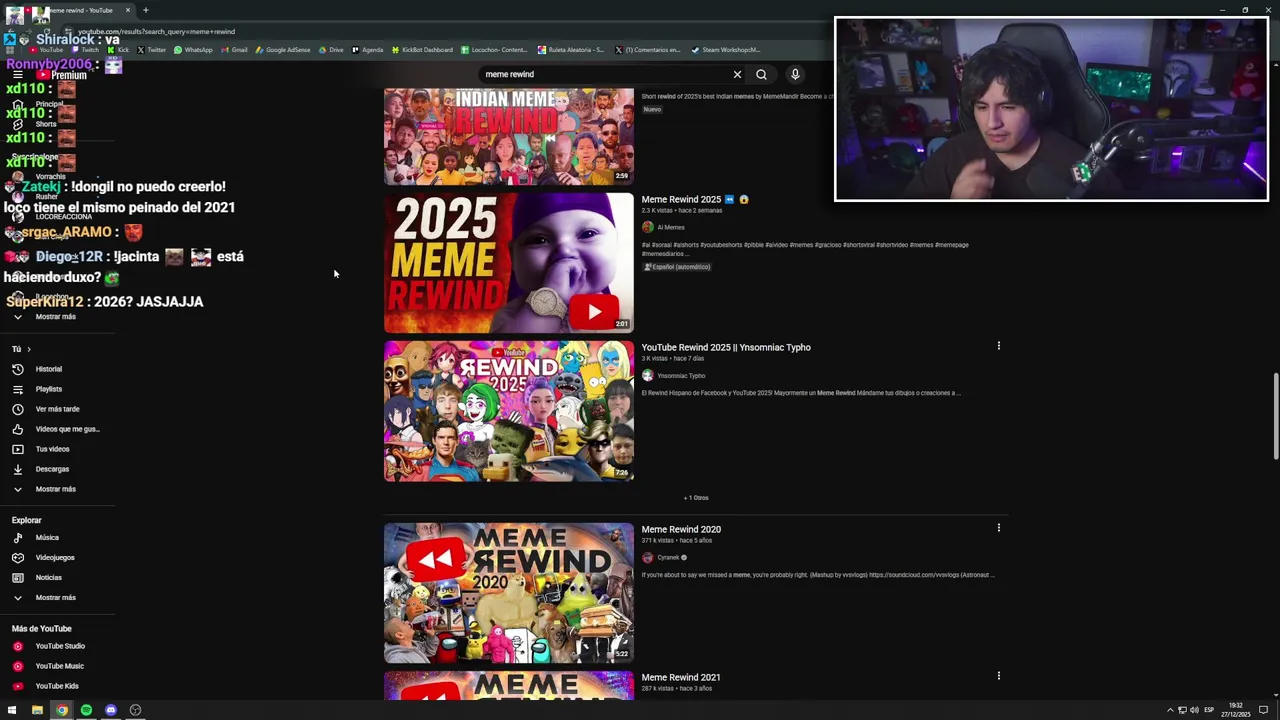Click the search magnifier button
The image size is (1280, 720).
coord(761,74)
